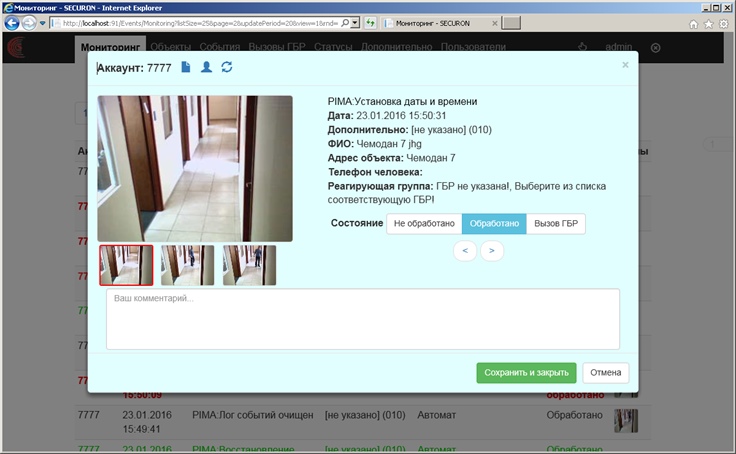Click Сохранить и закрыть button
The image size is (736, 454).
(526, 373)
